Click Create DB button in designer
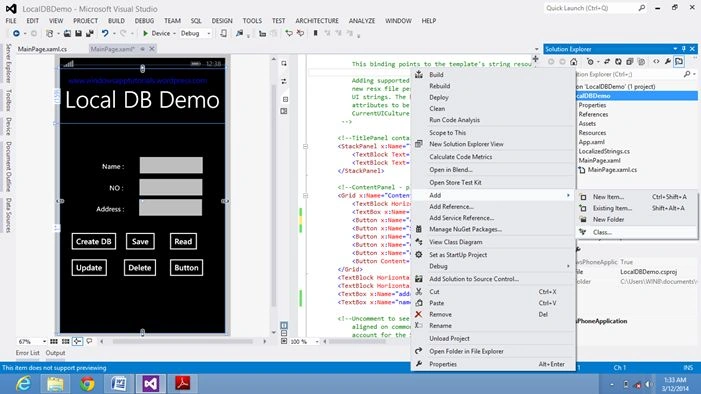This screenshot has width=701, height=394. [x=93, y=241]
